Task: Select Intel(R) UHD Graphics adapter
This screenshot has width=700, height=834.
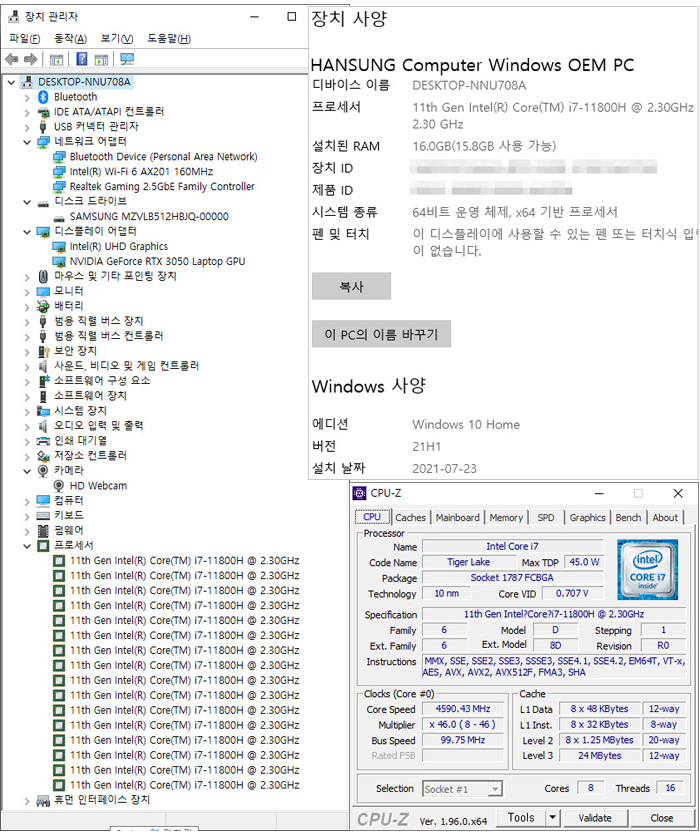Action: 119,246
